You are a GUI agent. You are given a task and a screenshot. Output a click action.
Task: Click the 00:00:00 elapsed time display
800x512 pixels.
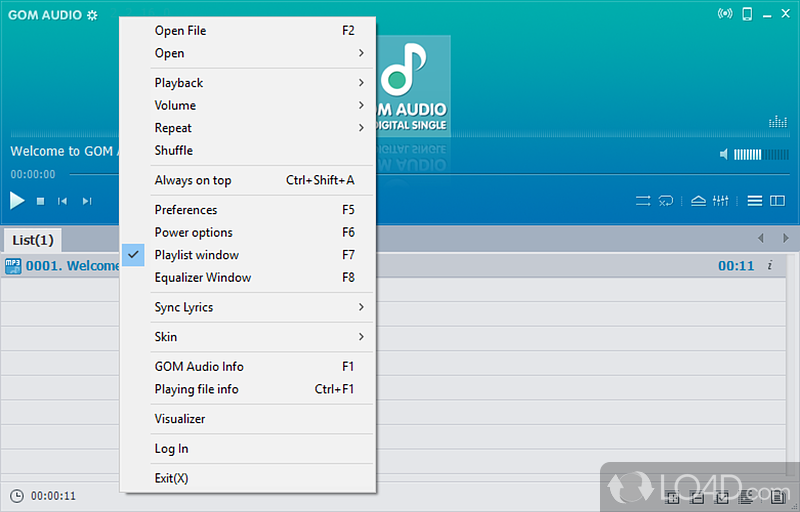(33, 174)
